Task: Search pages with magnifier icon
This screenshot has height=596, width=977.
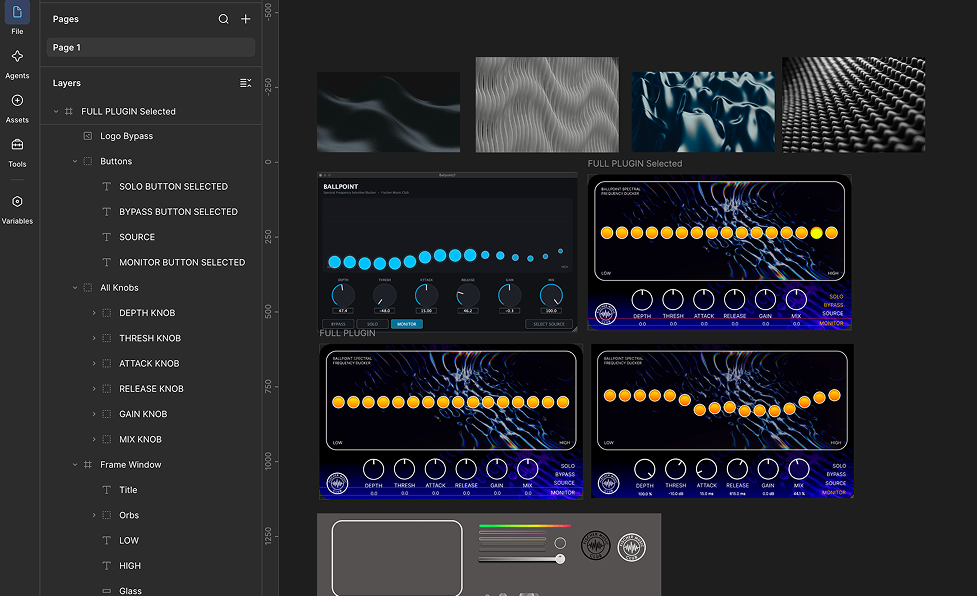Action: click(223, 19)
